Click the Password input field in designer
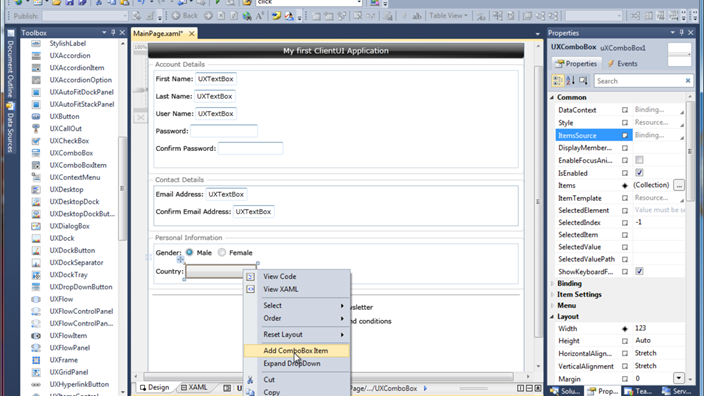 [x=224, y=131]
